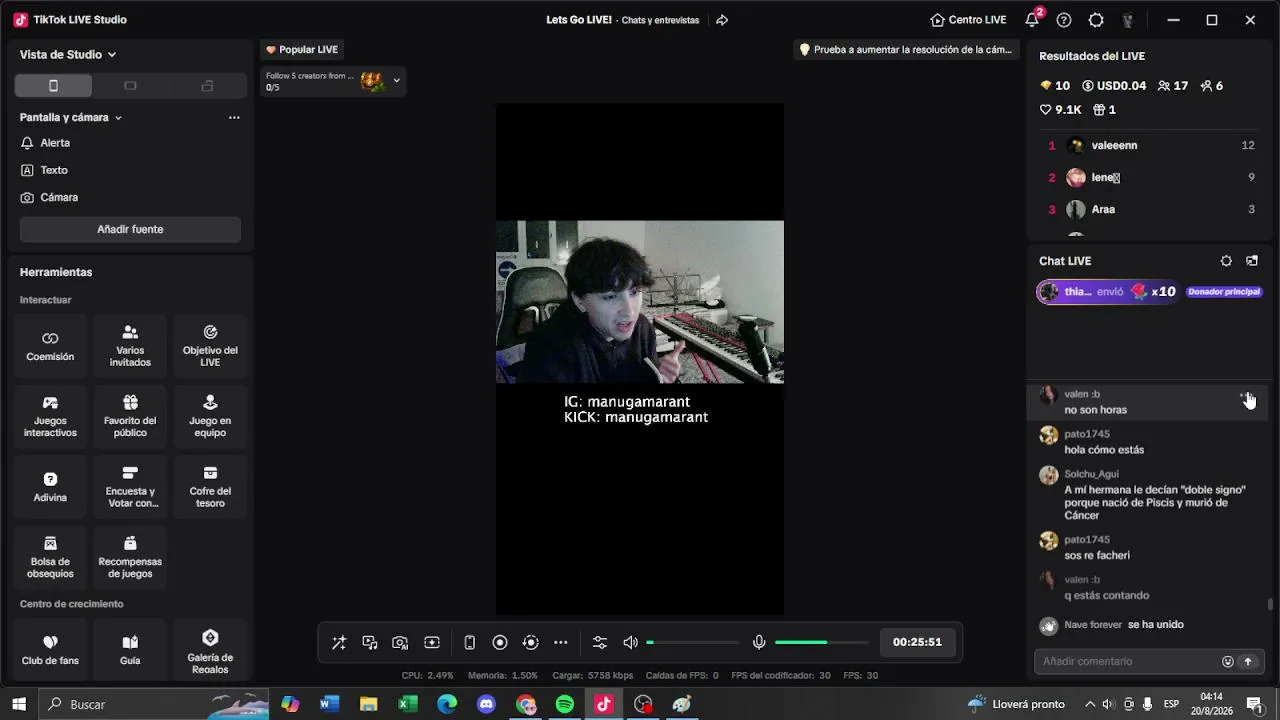Screen dimensions: 1280x720
Task: Open Juego en equipo tool
Action: [x=210, y=417]
